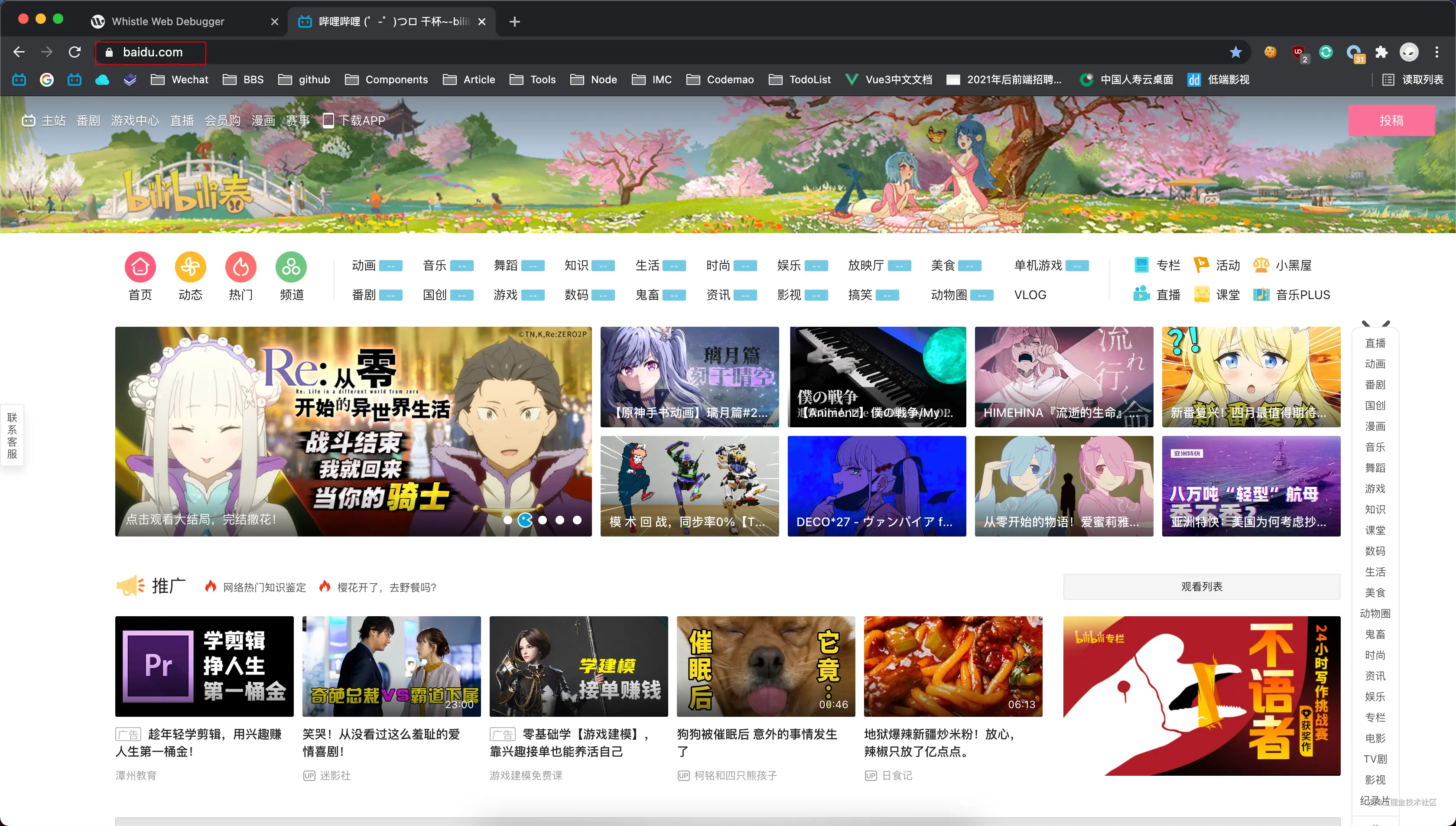Switch to Whistle Web Debugger tab
The width and height of the screenshot is (1456, 826).
pyautogui.click(x=168, y=22)
